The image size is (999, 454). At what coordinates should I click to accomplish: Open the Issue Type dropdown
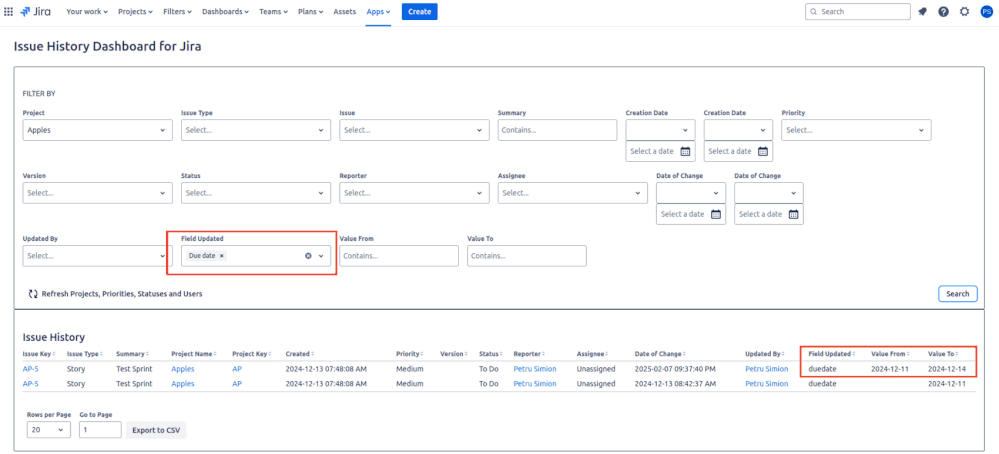point(255,130)
